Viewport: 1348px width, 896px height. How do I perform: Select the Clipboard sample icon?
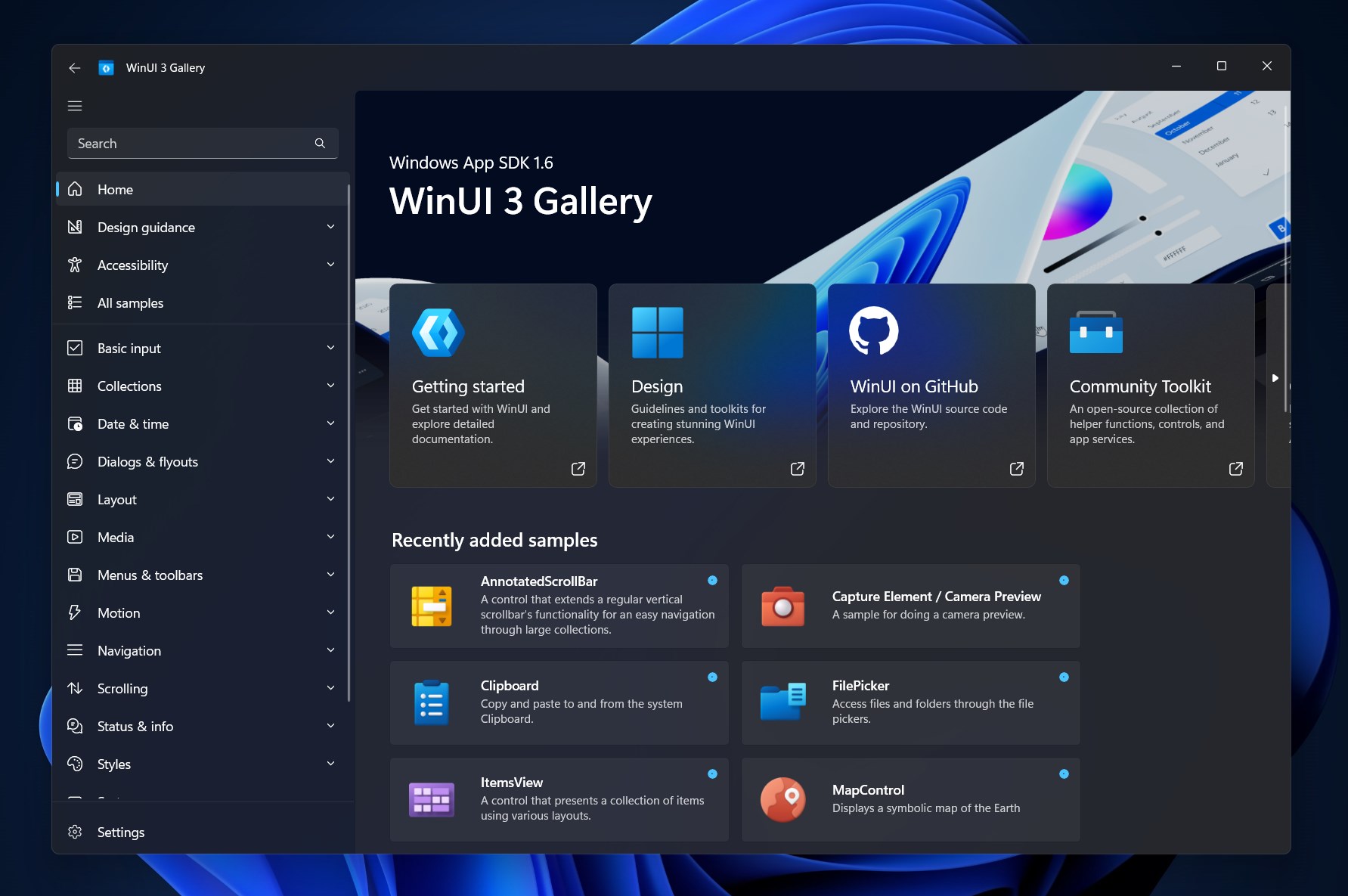[432, 702]
